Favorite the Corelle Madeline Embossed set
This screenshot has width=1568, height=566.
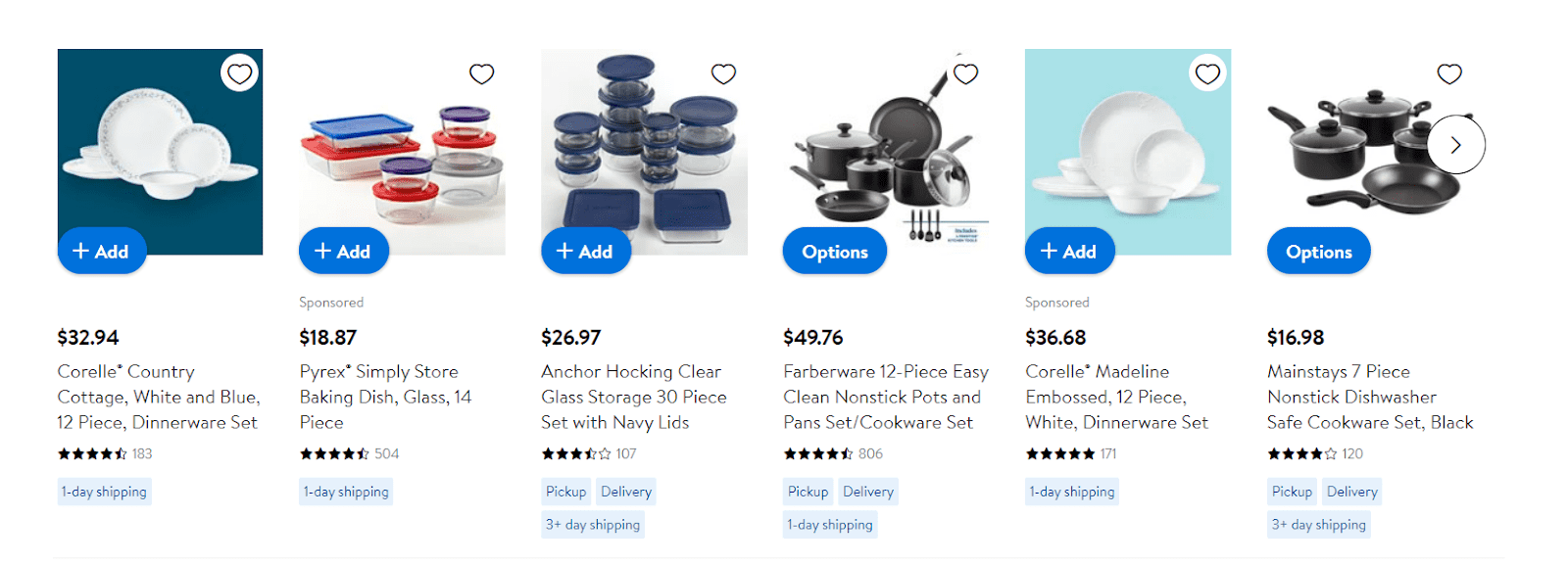coord(1207,73)
